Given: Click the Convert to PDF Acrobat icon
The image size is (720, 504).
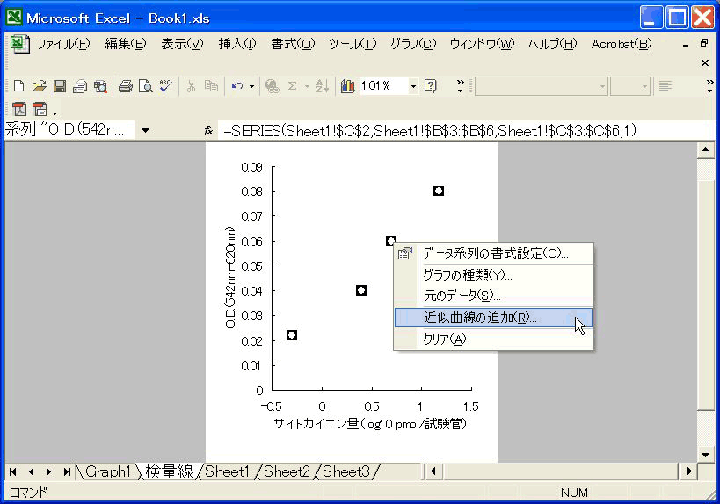Looking at the screenshot, I should tap(19, 108).
